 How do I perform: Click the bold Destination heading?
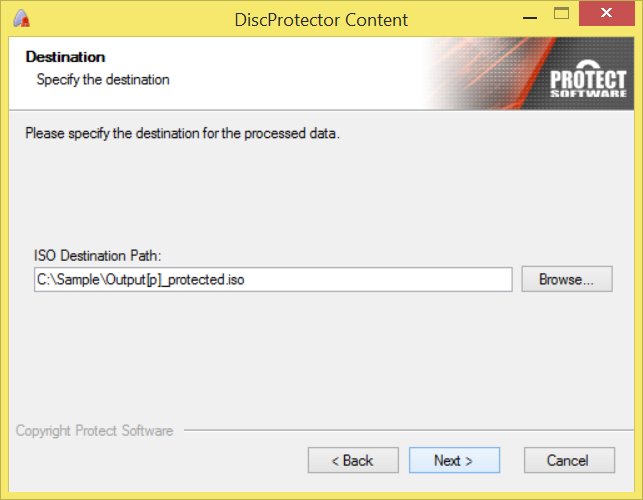tap(65, 57)
